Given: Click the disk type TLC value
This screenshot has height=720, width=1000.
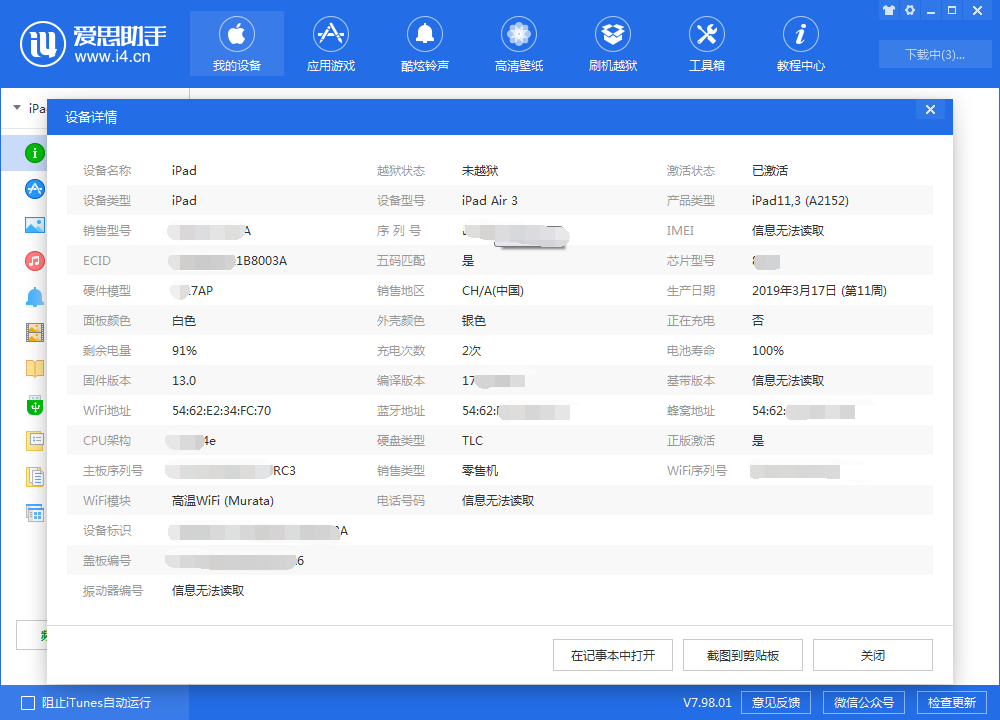Looking at the screenshot, I should click(x=473, y=441).
